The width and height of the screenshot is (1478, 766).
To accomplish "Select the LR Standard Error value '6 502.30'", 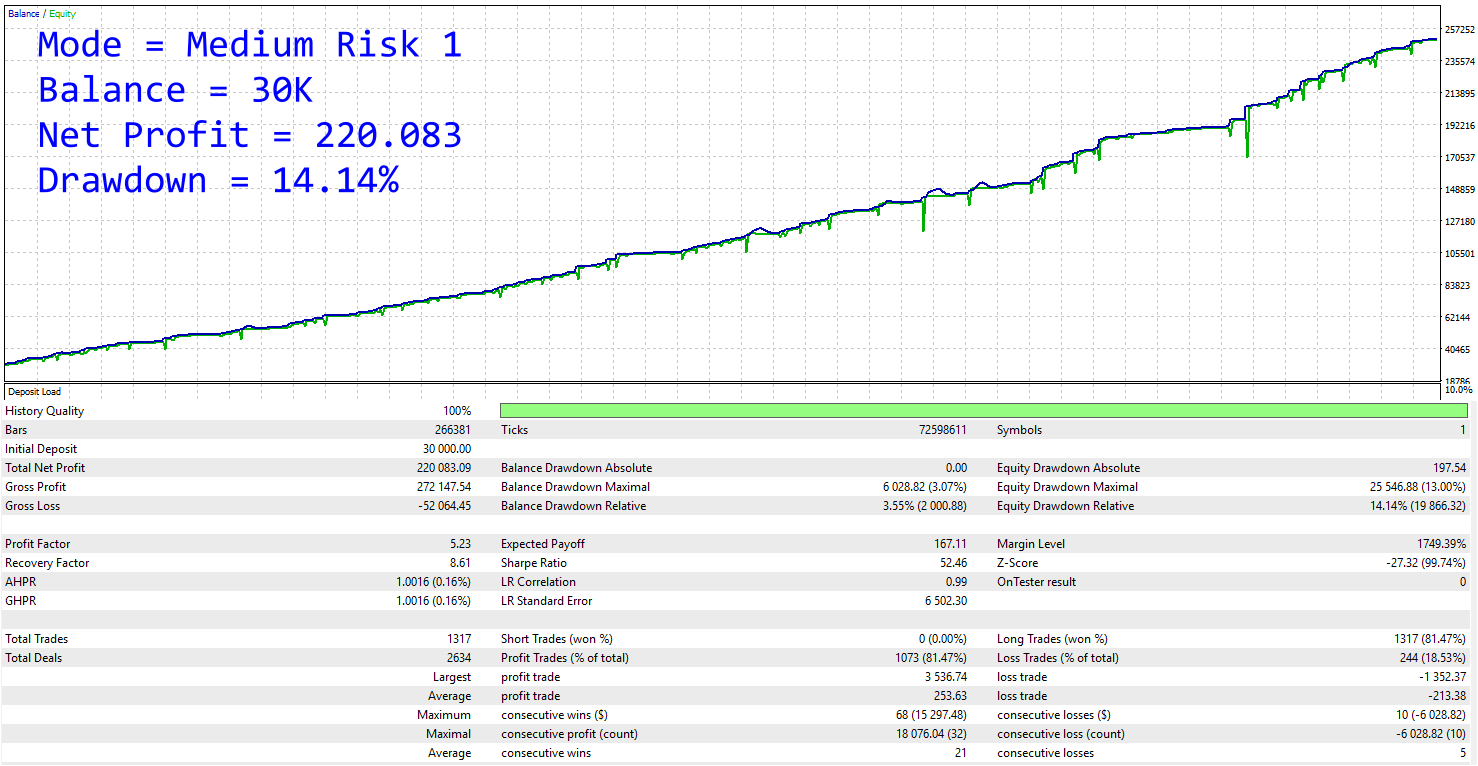I will [945, 601].
